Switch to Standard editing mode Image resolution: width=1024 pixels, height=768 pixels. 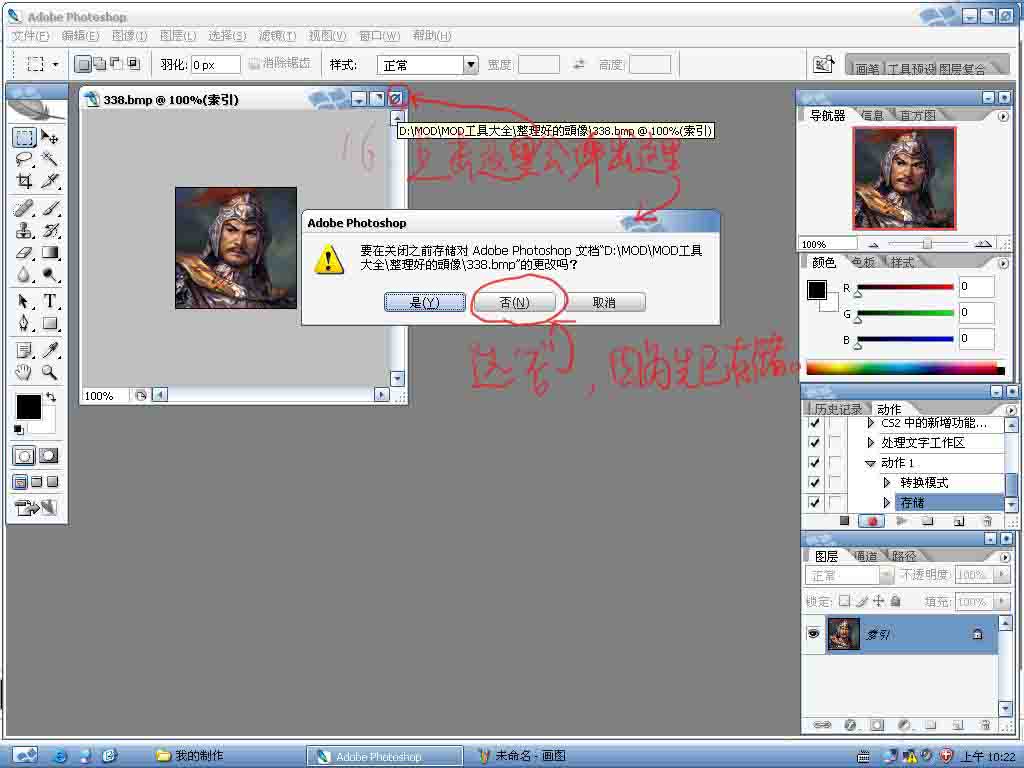pos(24,456)
